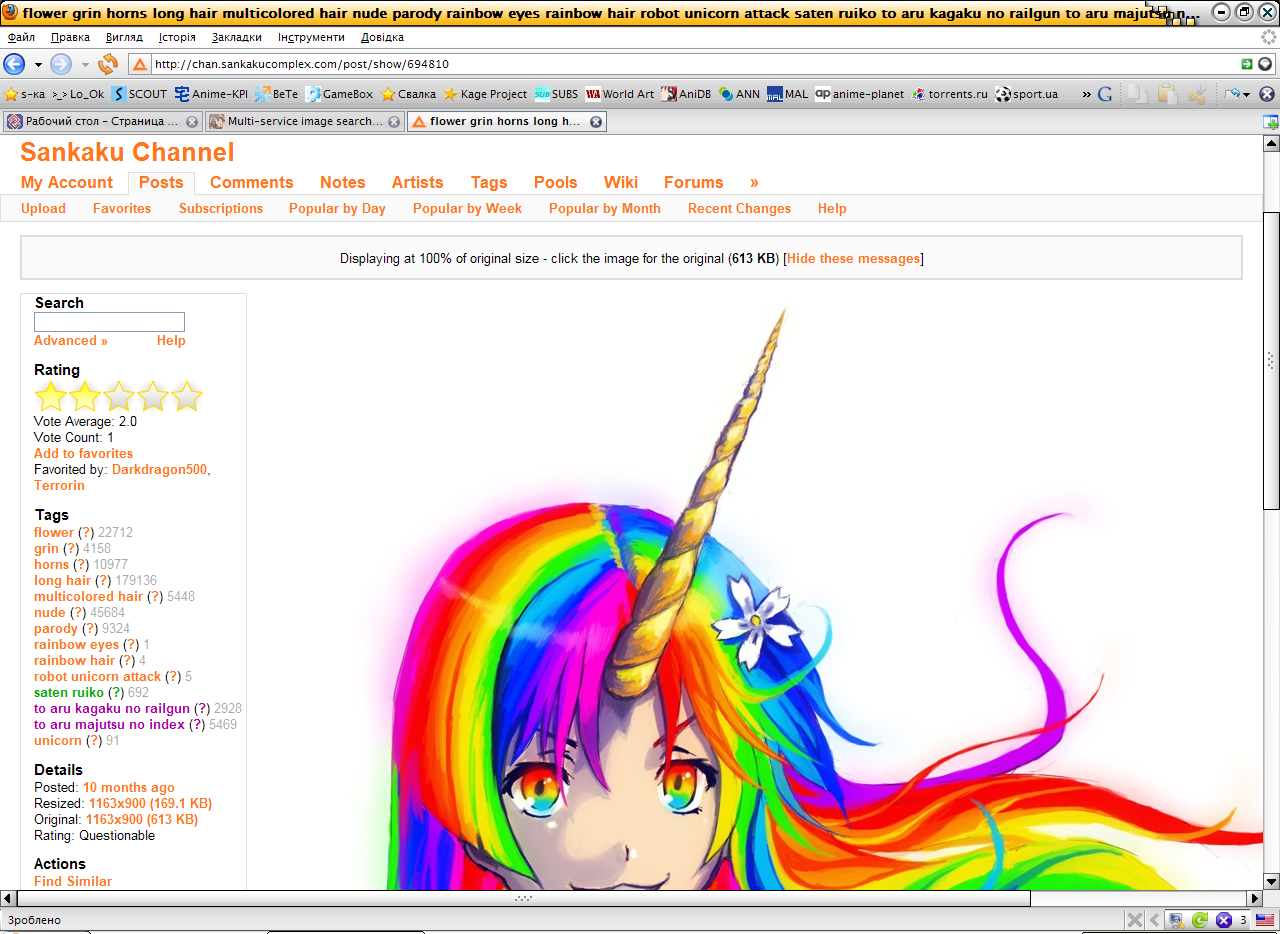Click Add to favorites
Image resolution: width=1280 pixels, height=934 pixels.
point(83,453)
